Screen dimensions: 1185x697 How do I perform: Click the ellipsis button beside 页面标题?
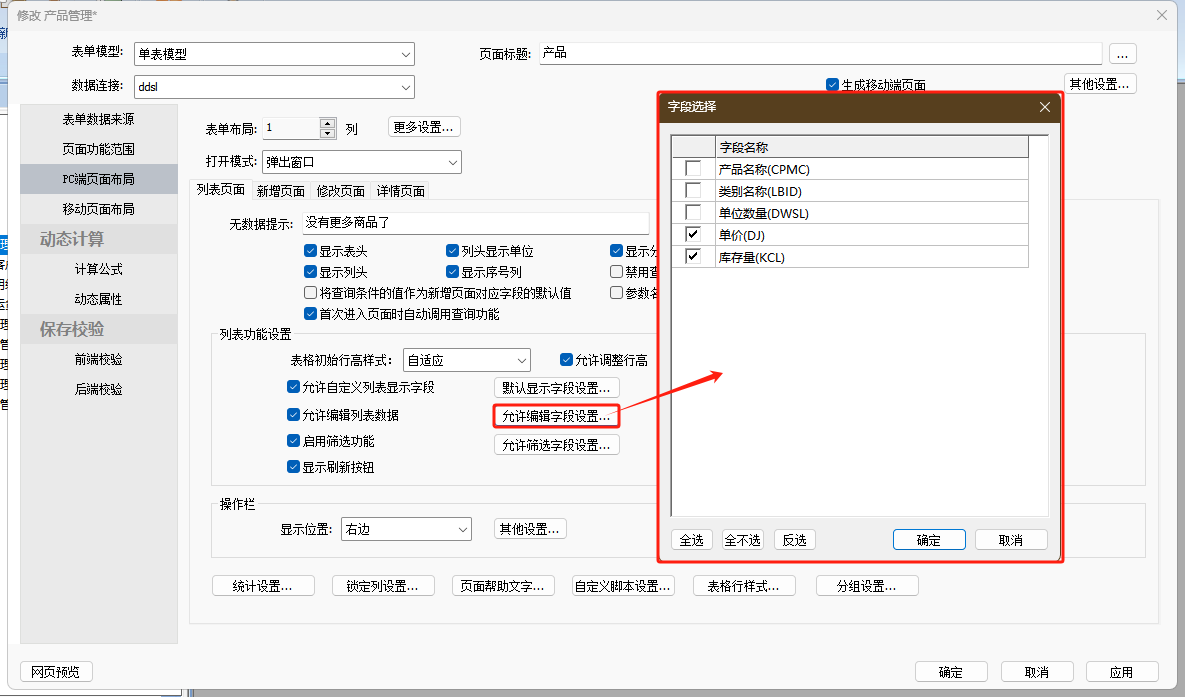(x=1122, y=54)
